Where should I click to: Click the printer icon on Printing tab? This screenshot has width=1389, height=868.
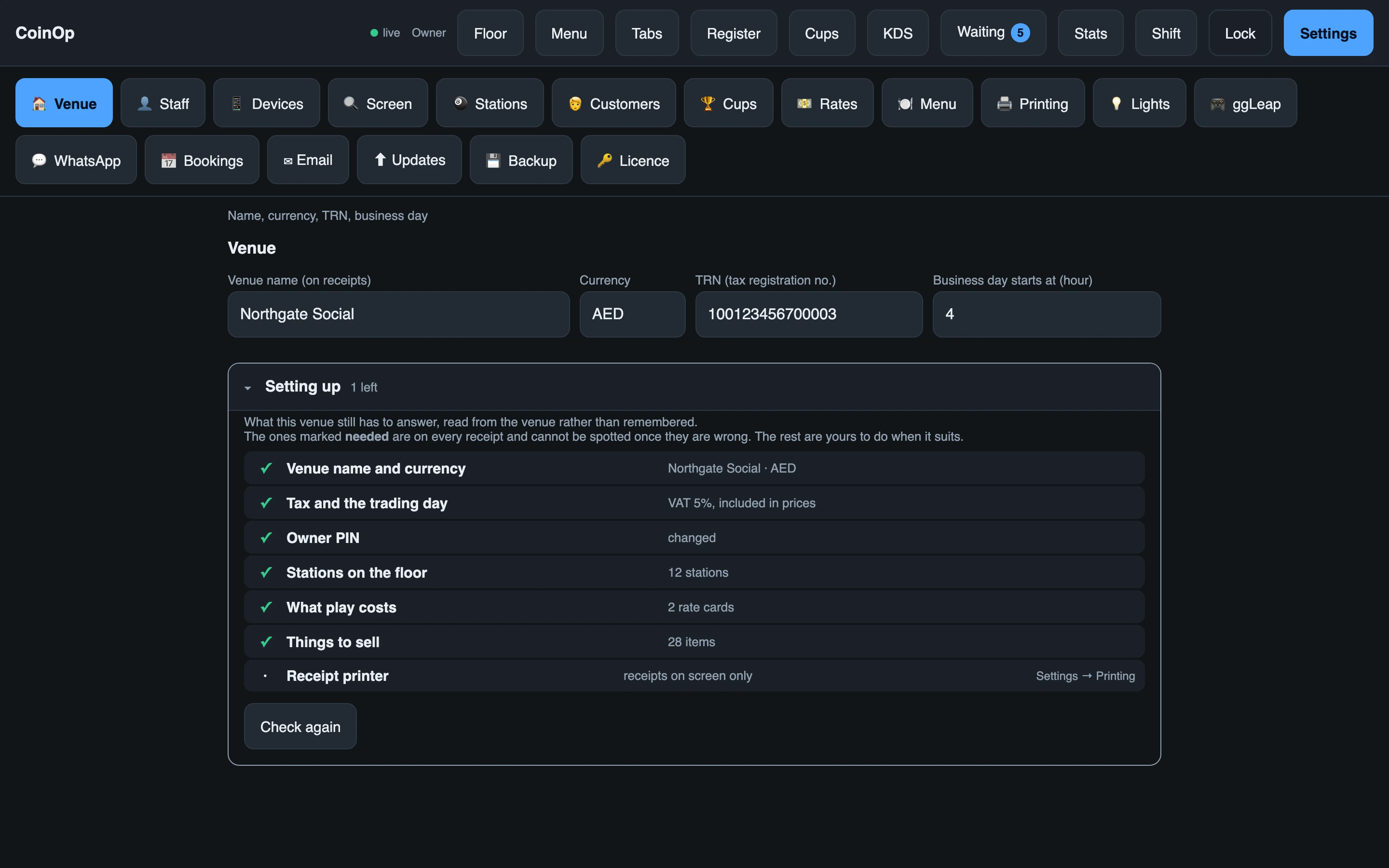[1005, 103]
